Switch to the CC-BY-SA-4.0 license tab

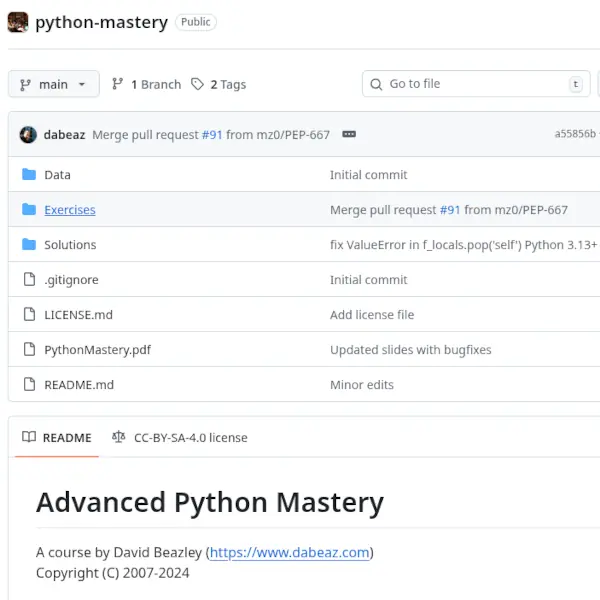tap(180, 437)
